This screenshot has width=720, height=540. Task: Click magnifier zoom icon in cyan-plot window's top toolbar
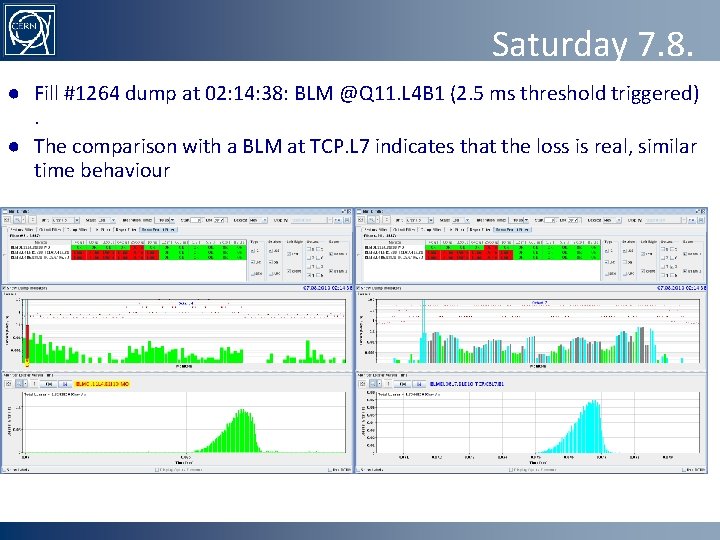pos(371,220)
